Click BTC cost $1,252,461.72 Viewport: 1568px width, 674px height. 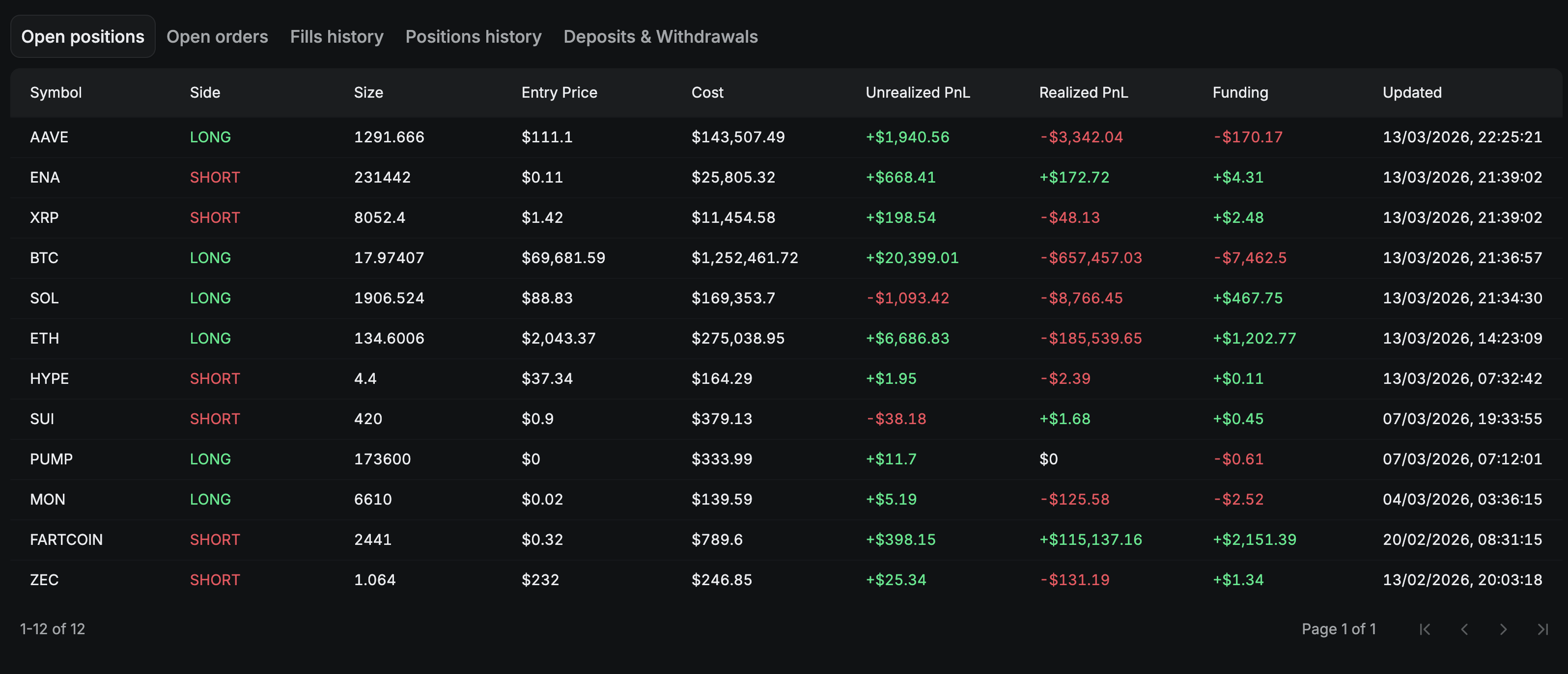pos(745,258)
